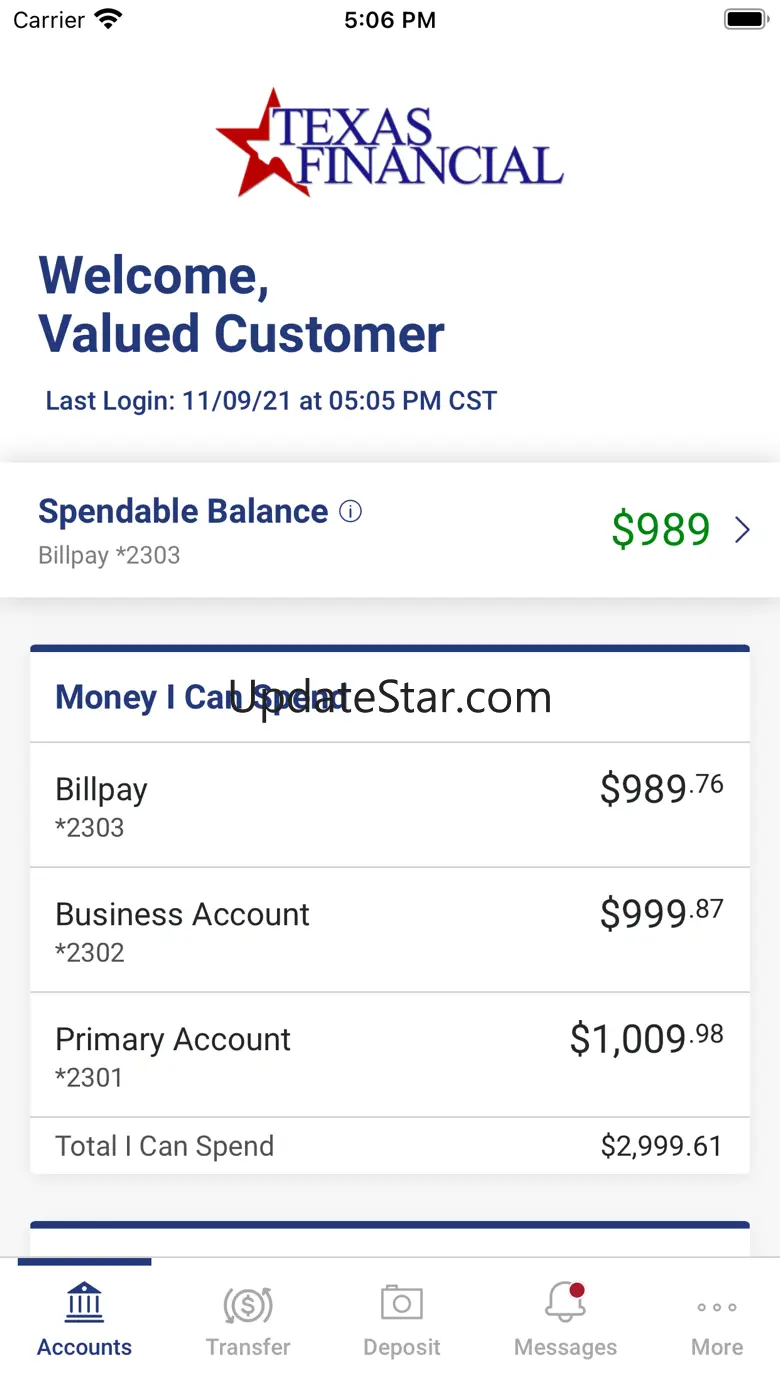
Task: Tap the Total I Can Spend row
Action: 390,1146
